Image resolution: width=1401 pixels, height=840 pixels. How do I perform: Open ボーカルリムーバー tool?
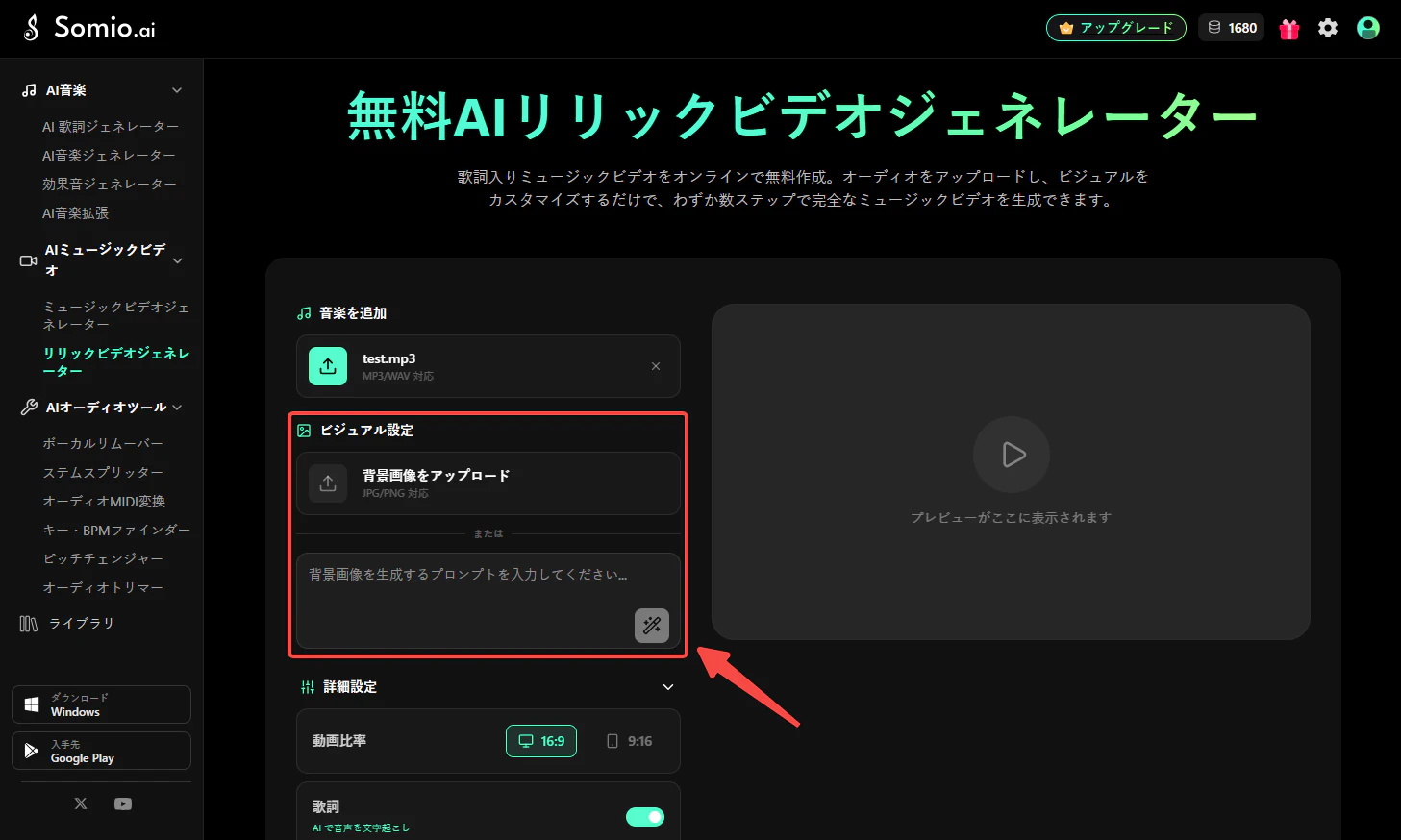(x=103, y=444)
